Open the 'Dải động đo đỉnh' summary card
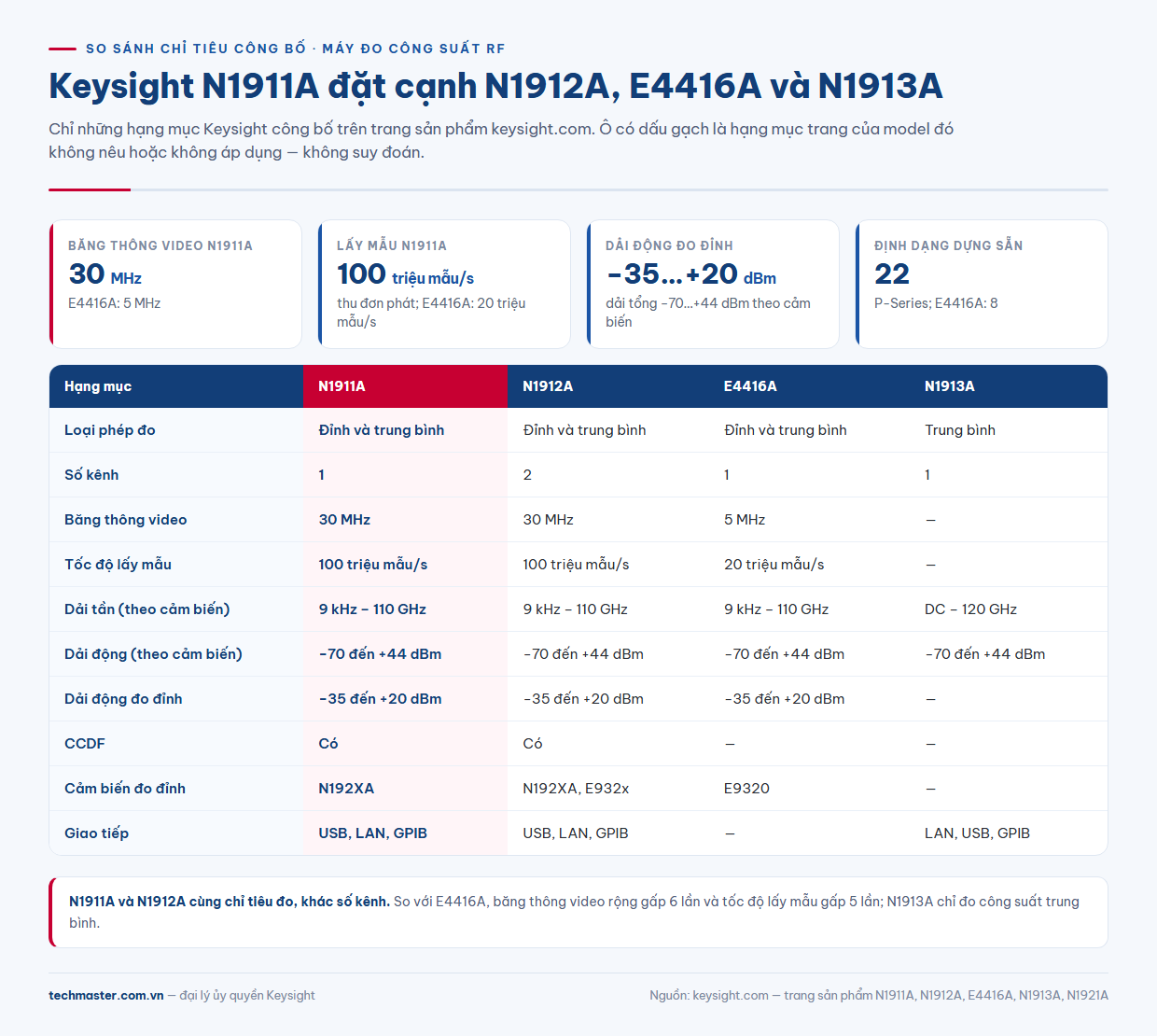This screenshot has width=1157, height=1036. (713, 284)
